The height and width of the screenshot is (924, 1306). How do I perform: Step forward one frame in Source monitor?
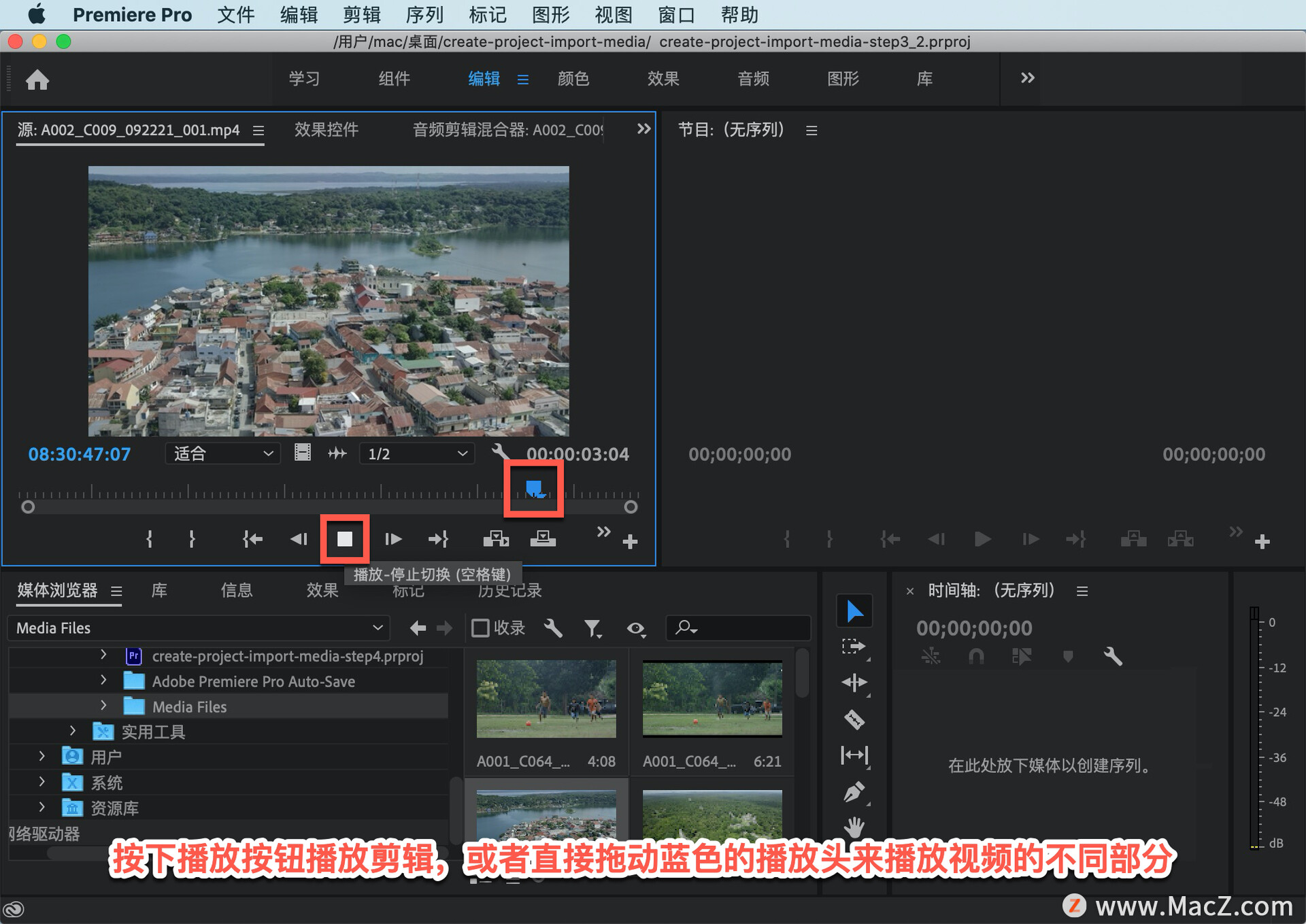[393, 539]
